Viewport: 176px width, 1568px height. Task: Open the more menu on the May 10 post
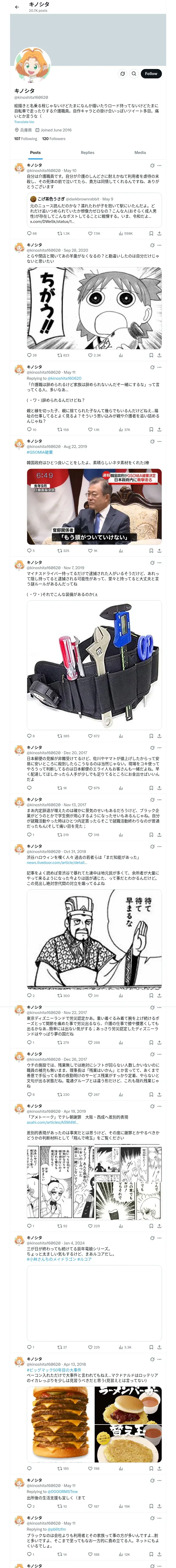coord(160,166)
